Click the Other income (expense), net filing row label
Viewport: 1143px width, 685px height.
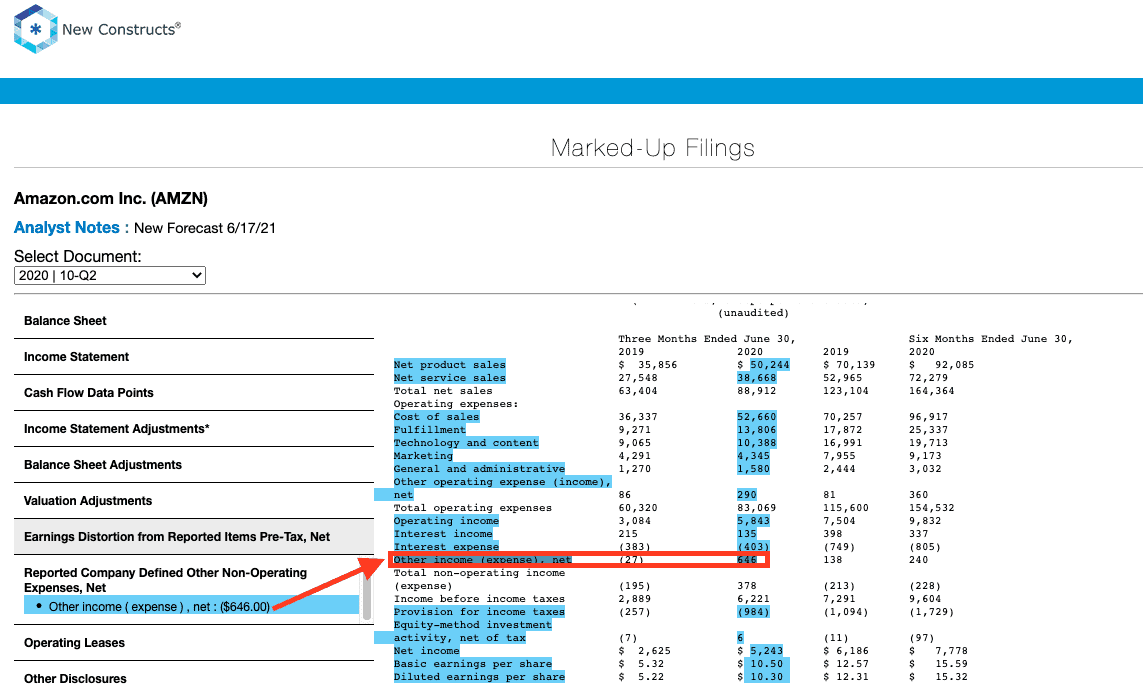tap(483, 560)
